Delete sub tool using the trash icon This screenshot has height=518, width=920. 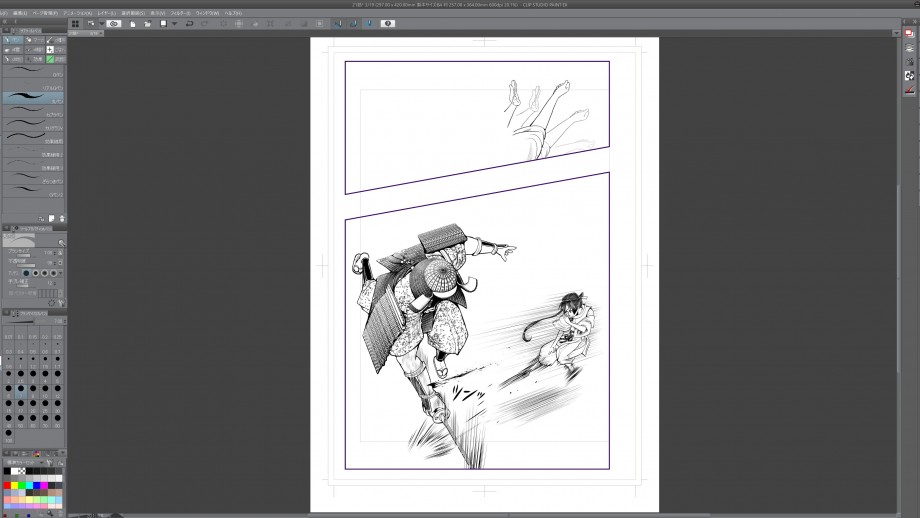[x=62, y=218]
